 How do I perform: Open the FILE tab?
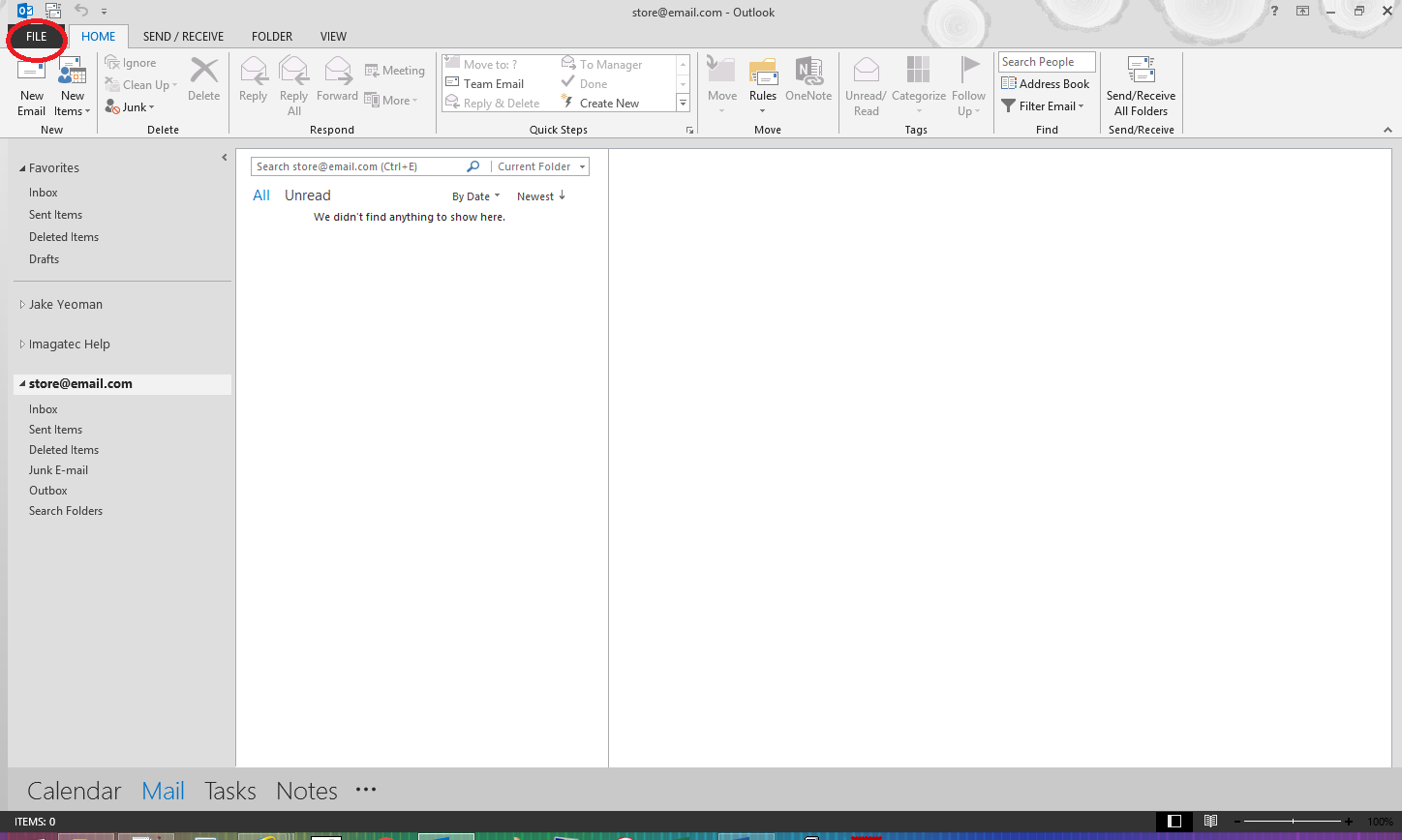36,37
